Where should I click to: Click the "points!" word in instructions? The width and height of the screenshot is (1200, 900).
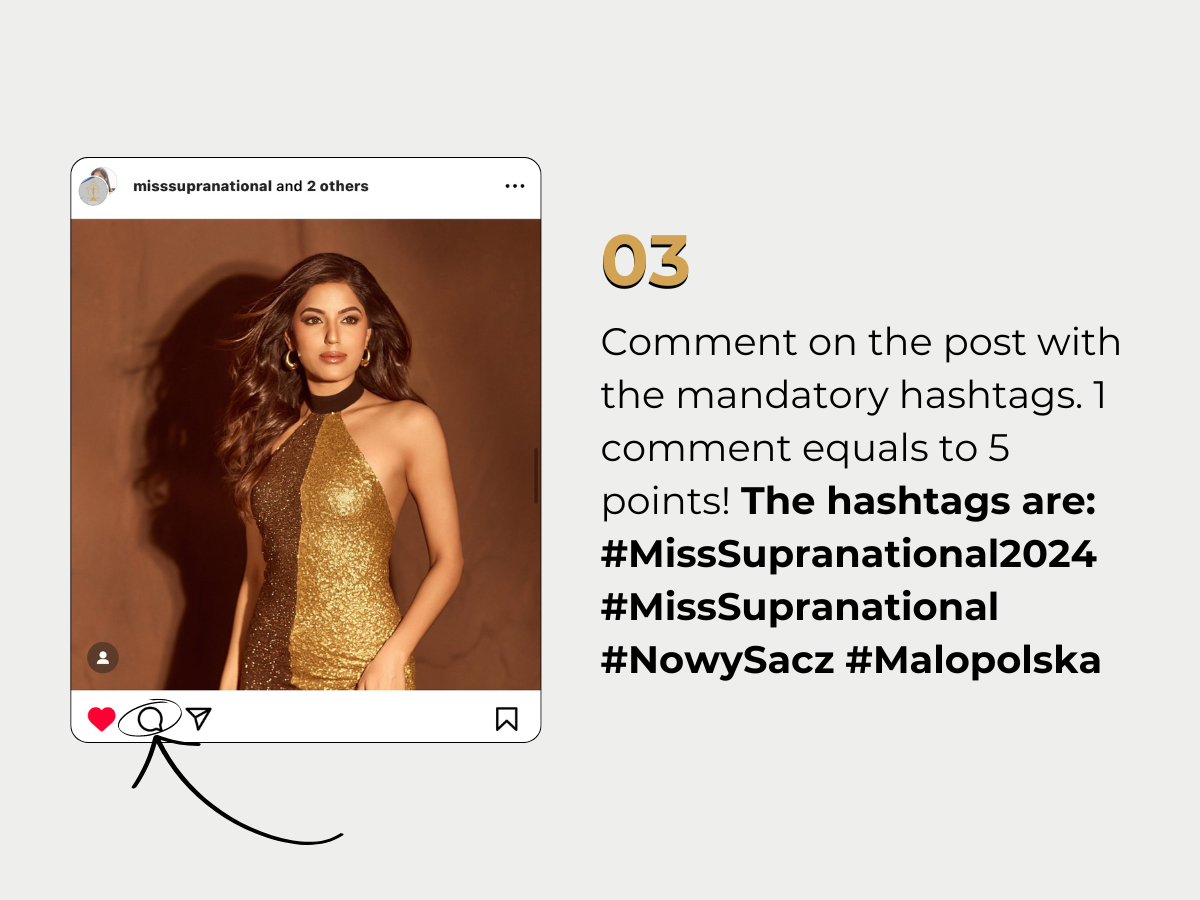pos(665,503)
